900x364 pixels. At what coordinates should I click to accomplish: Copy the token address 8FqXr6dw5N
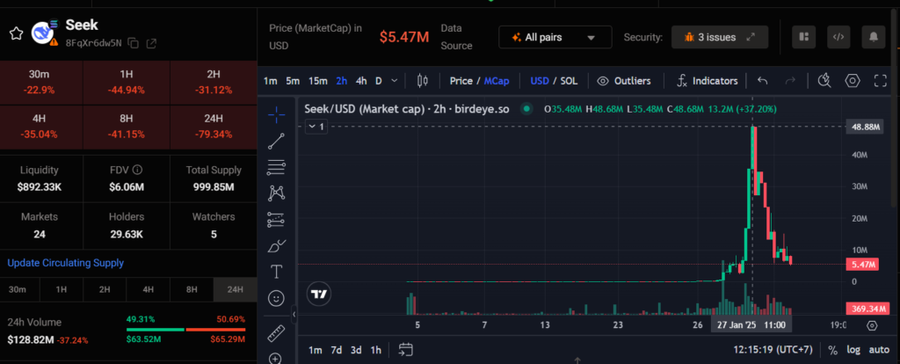[133, 43]
